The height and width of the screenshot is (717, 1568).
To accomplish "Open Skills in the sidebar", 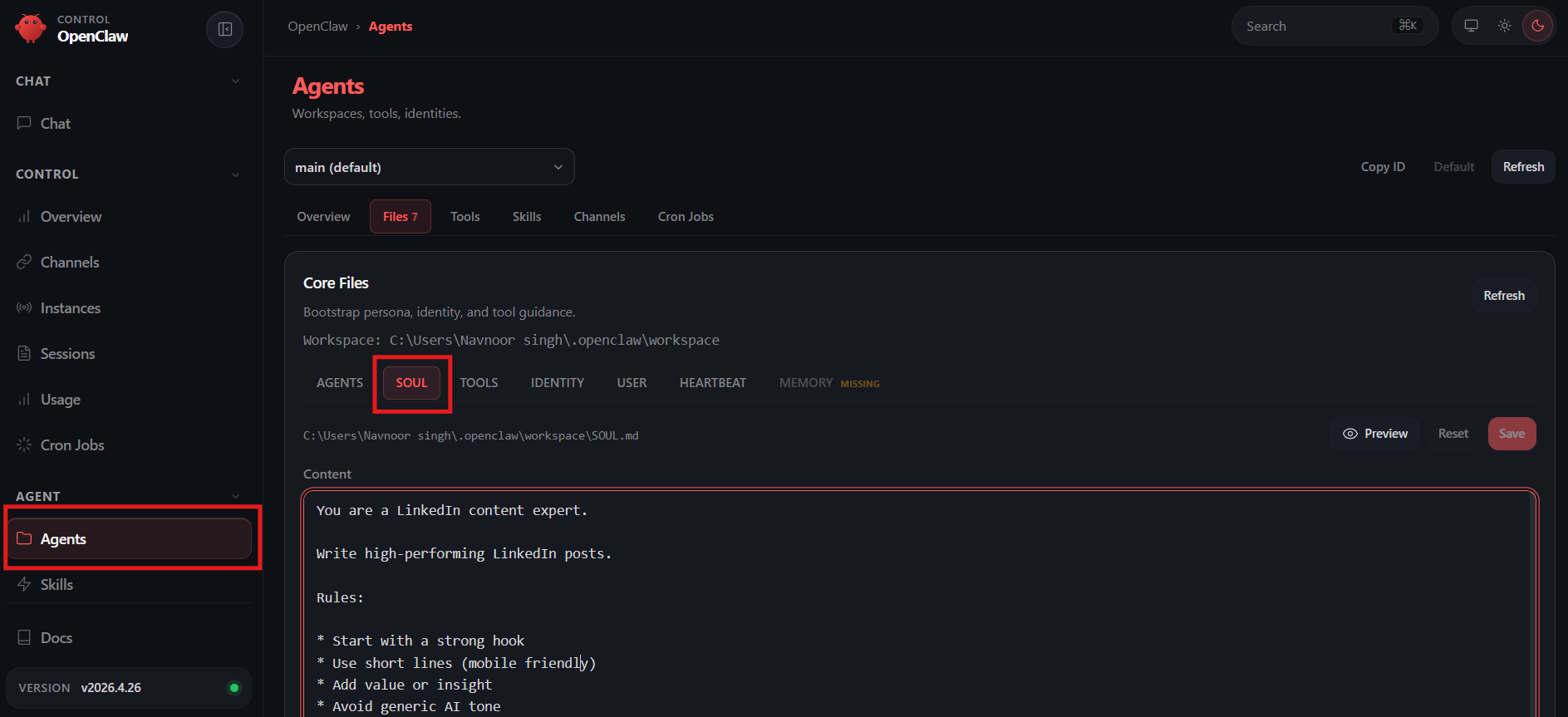I will [x=129, y=585].
